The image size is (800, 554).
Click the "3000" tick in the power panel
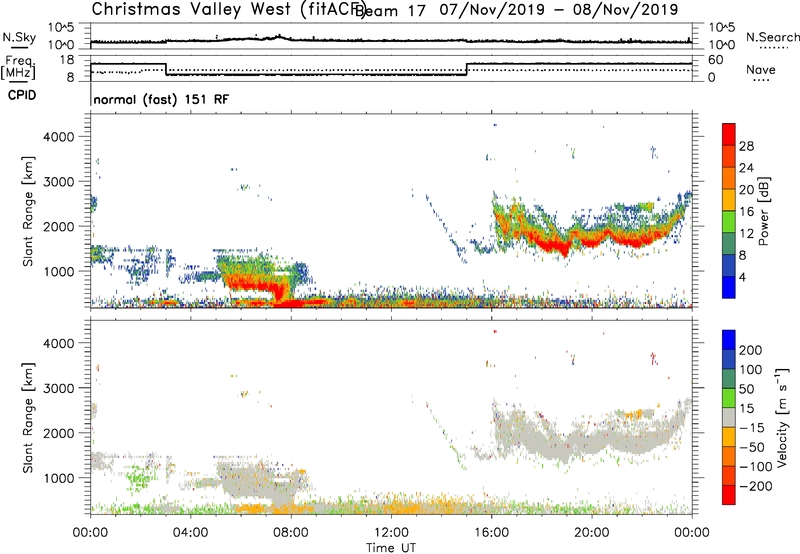click(59, 182)
